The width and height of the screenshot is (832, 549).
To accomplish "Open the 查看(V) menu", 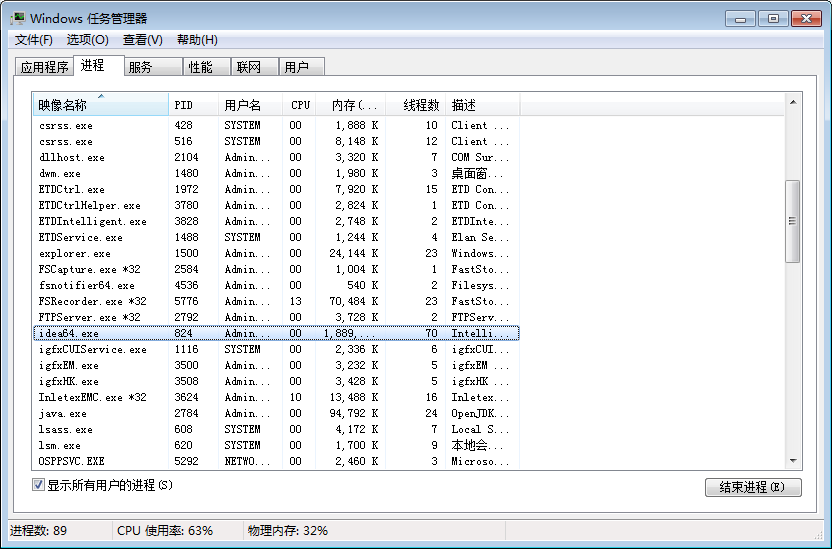I will [143, 40].
